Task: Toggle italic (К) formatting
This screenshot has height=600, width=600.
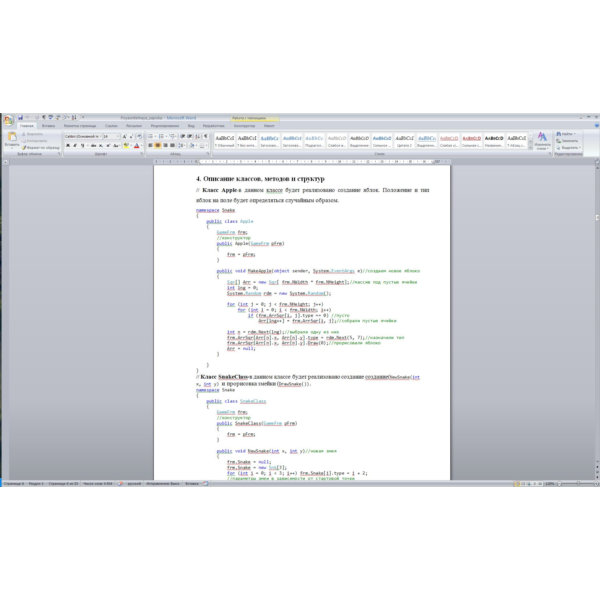Action: coord(75,146)
